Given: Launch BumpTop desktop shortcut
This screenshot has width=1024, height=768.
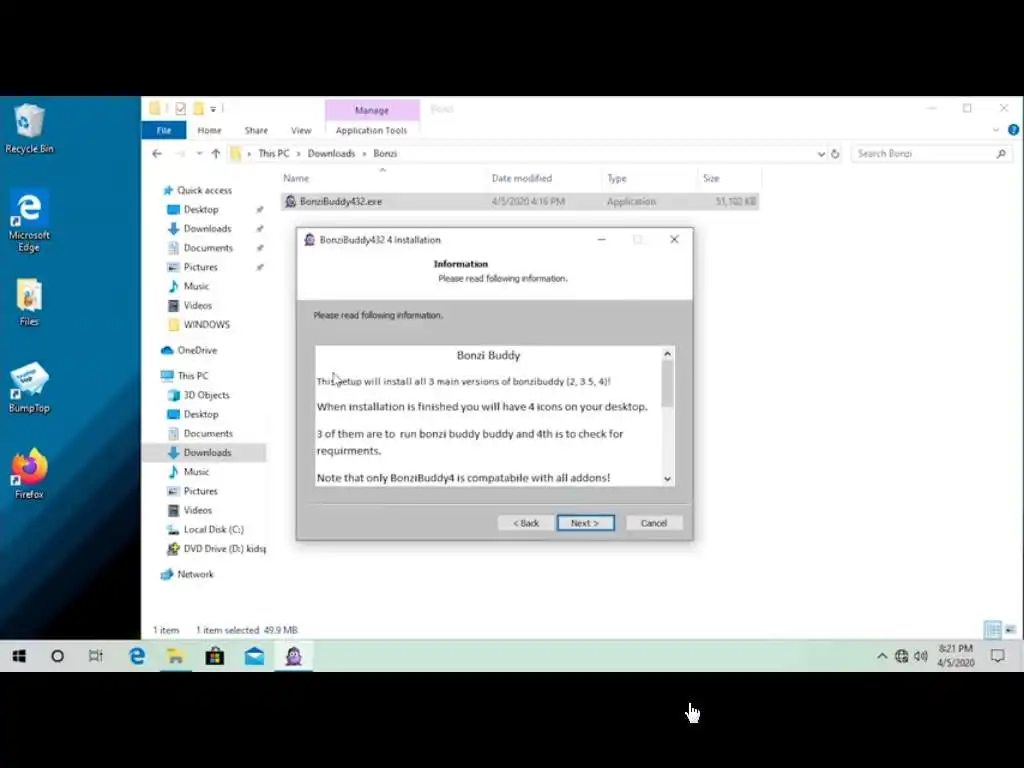Looking at the screenshot, I should [x=29, y=387].
